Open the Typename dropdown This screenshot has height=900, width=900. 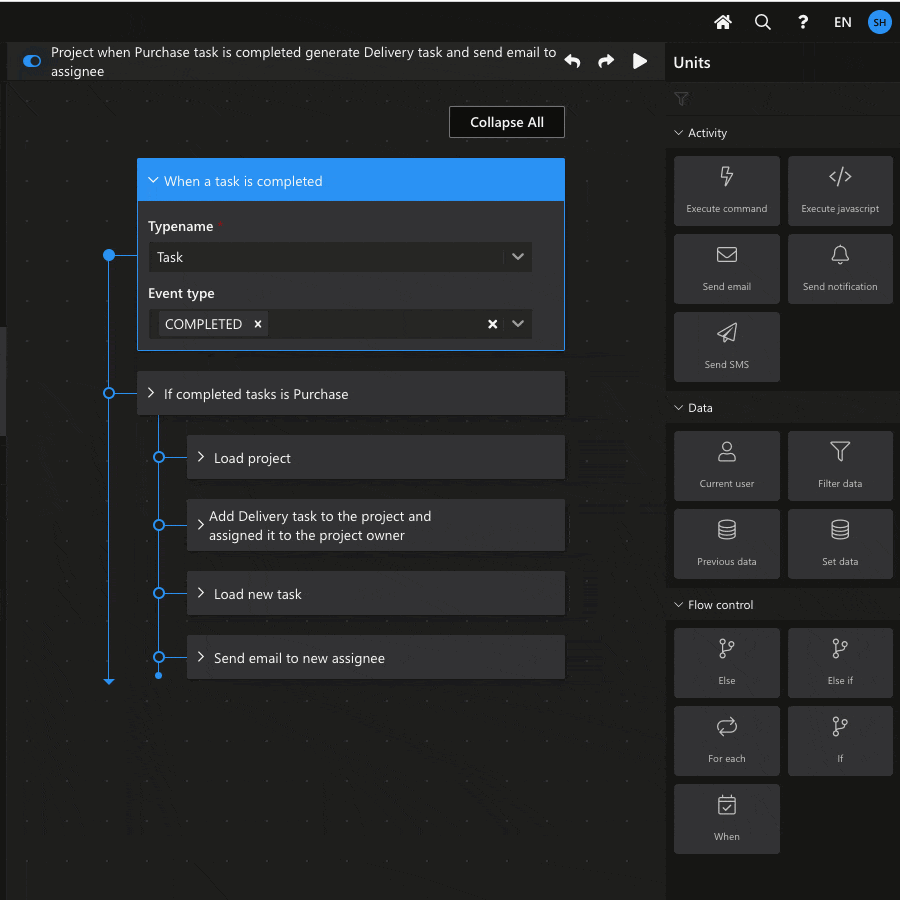point(517,257)
